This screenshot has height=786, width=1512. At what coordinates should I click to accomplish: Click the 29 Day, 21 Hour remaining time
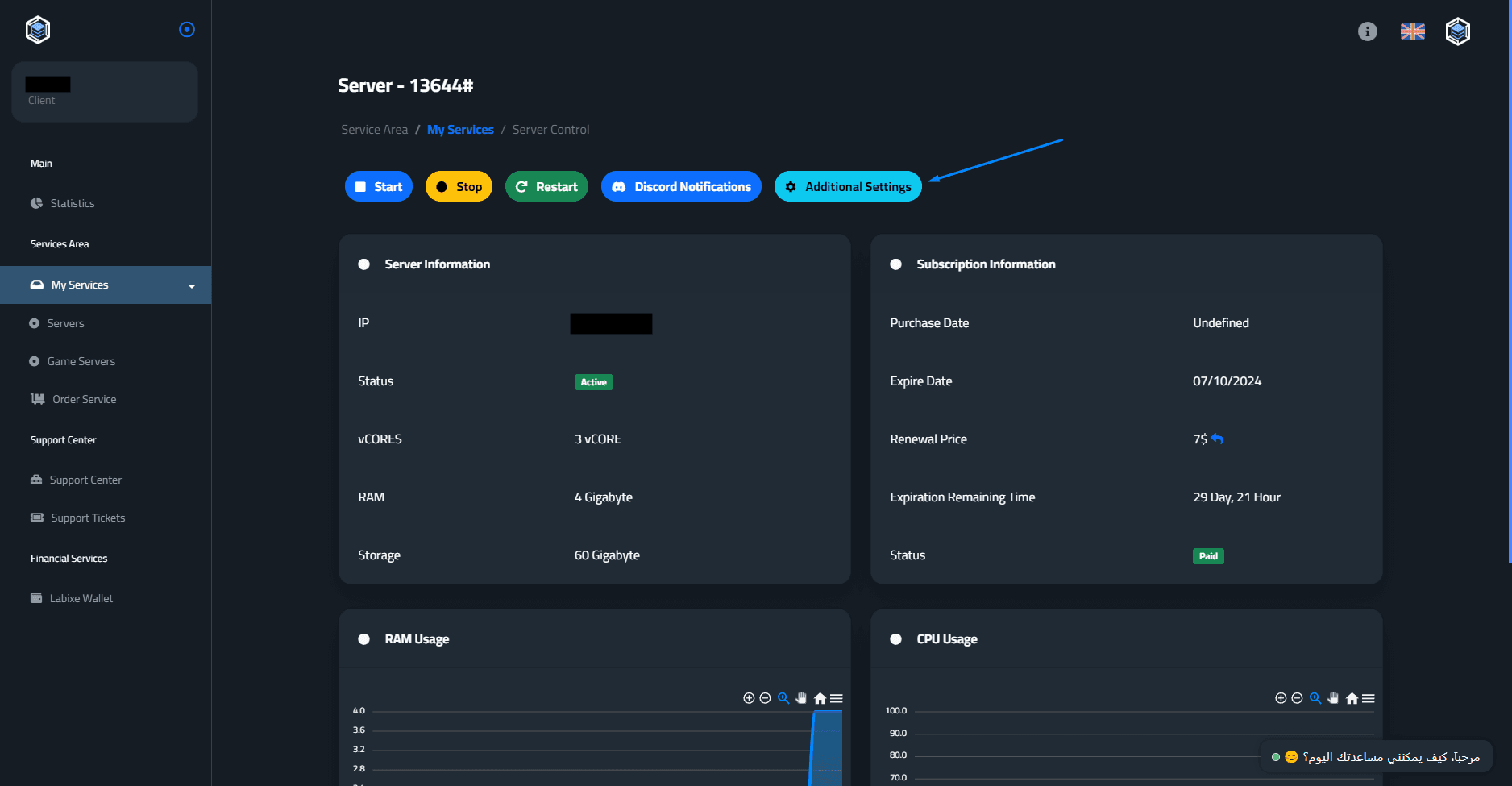click(1236, 497)
